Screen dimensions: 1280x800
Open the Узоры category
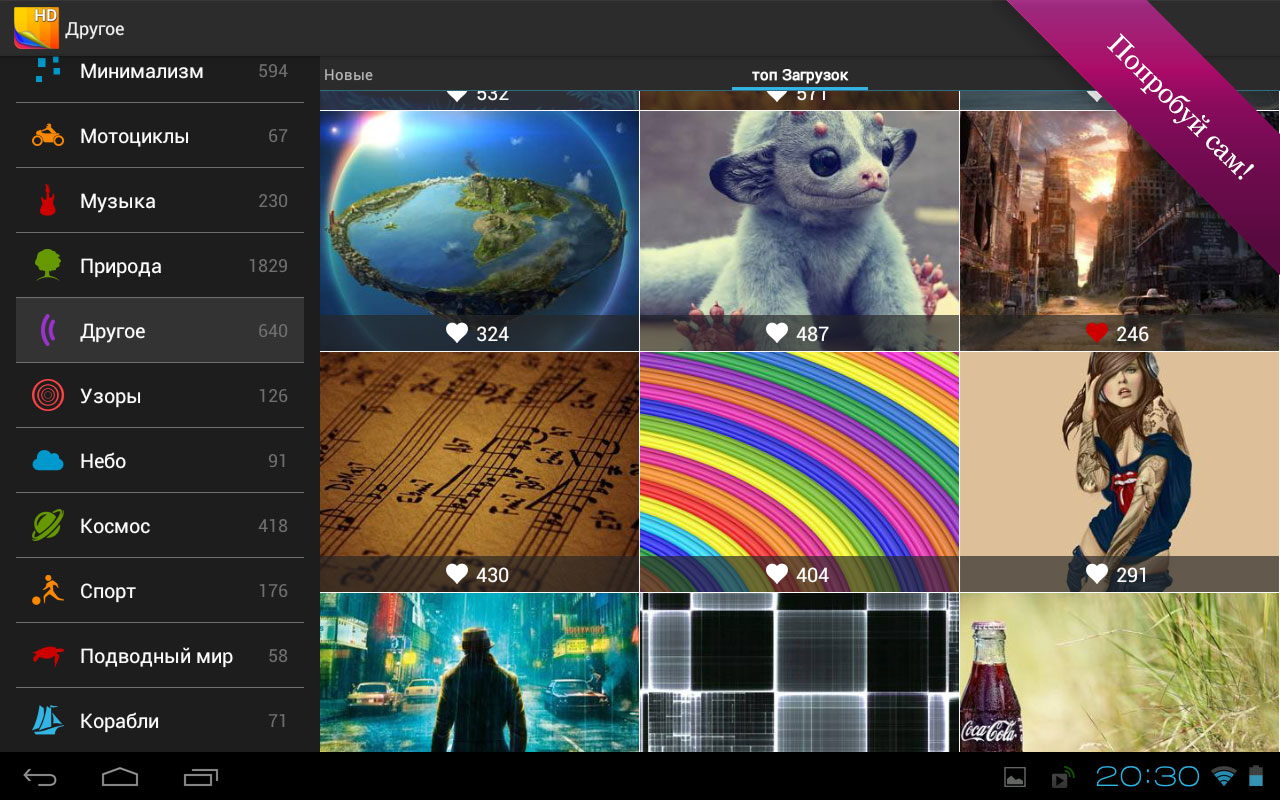(160, 396)
